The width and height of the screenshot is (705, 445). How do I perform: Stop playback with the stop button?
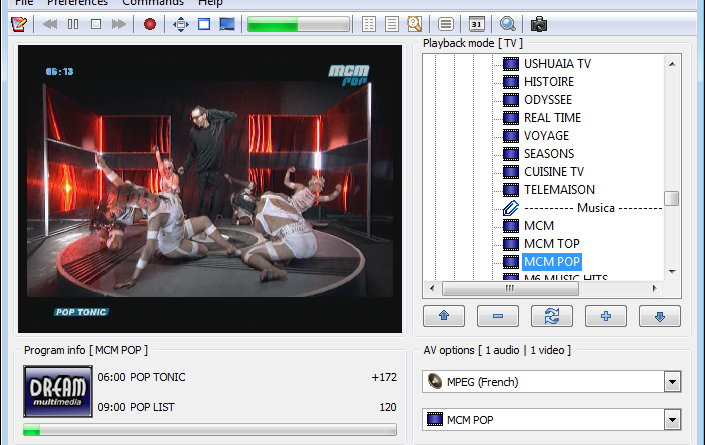coord(96,24)
